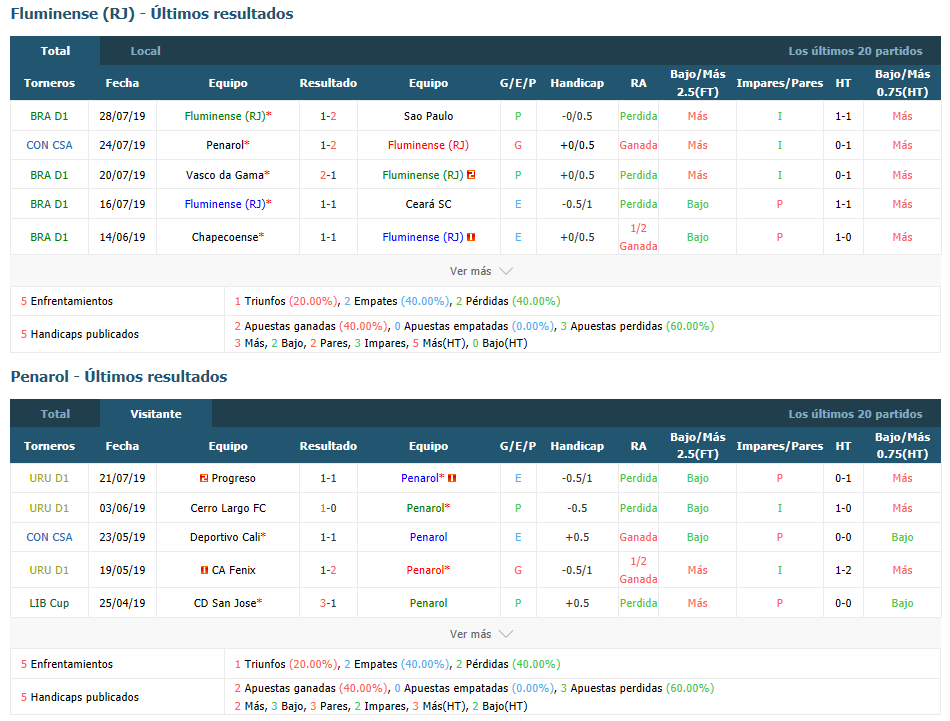Screen dimensions: 950x721
Task: Expand Ver más under Penarol results
Action: tap(481, 634)
